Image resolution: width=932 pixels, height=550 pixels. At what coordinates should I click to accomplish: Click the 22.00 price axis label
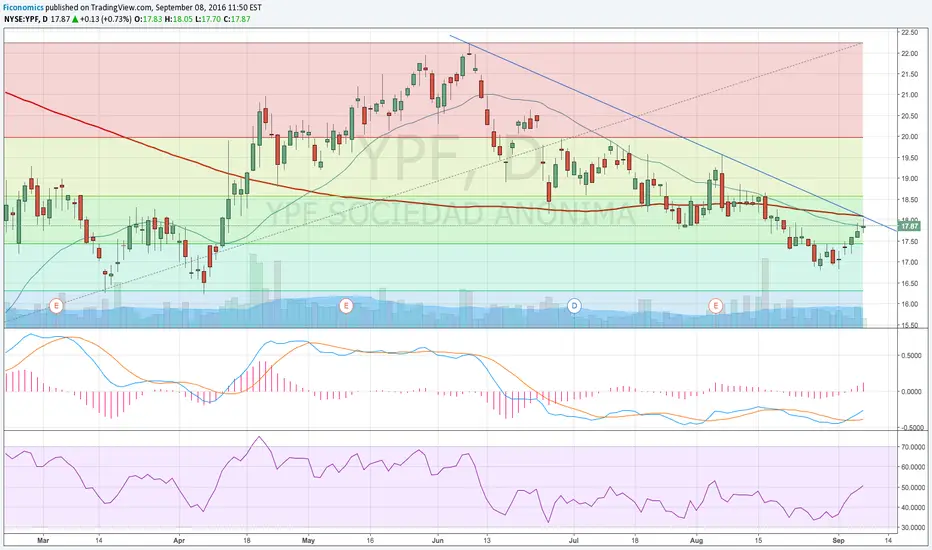coord(909,54)
